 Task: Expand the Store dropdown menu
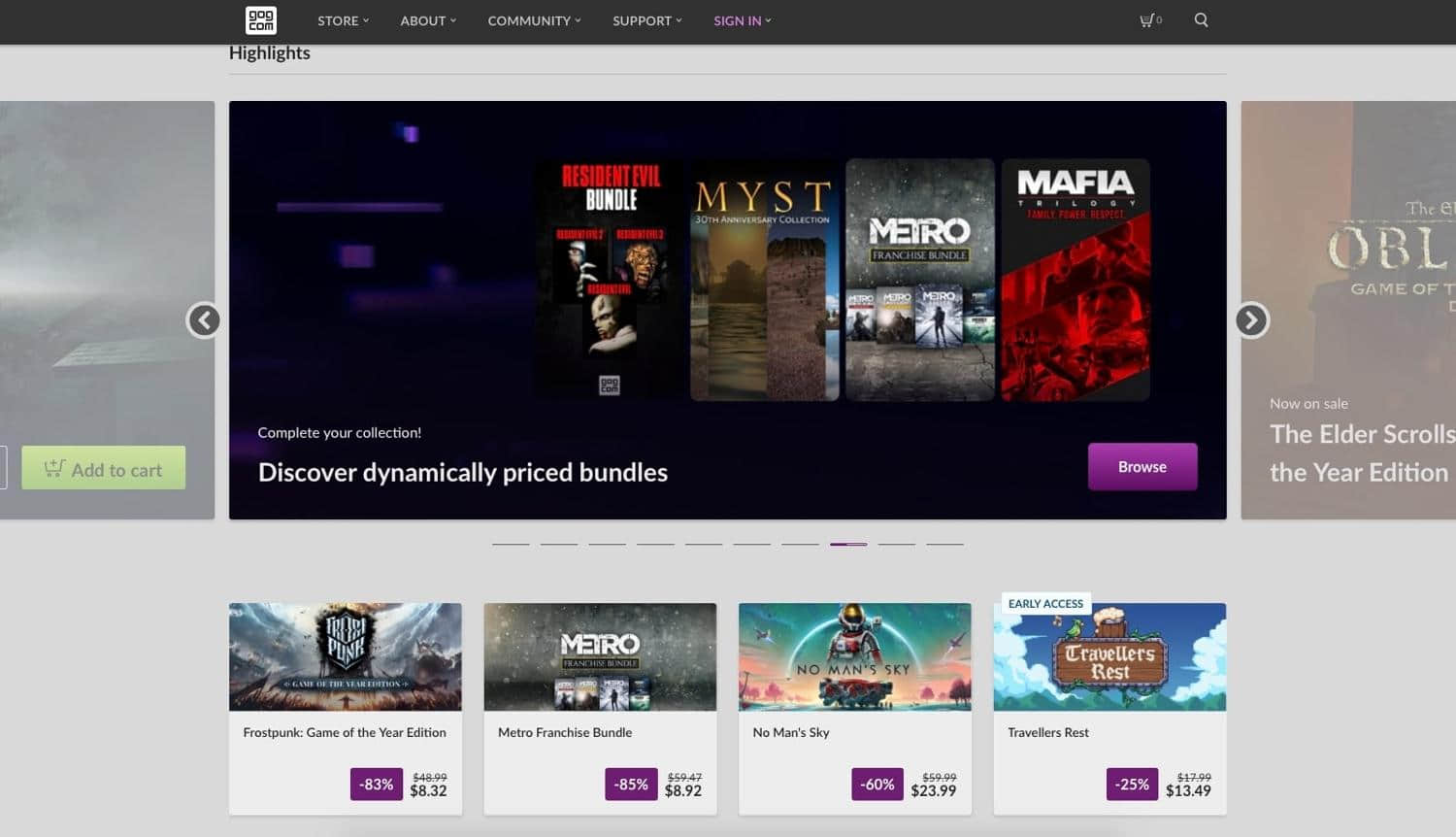point(343,20)
